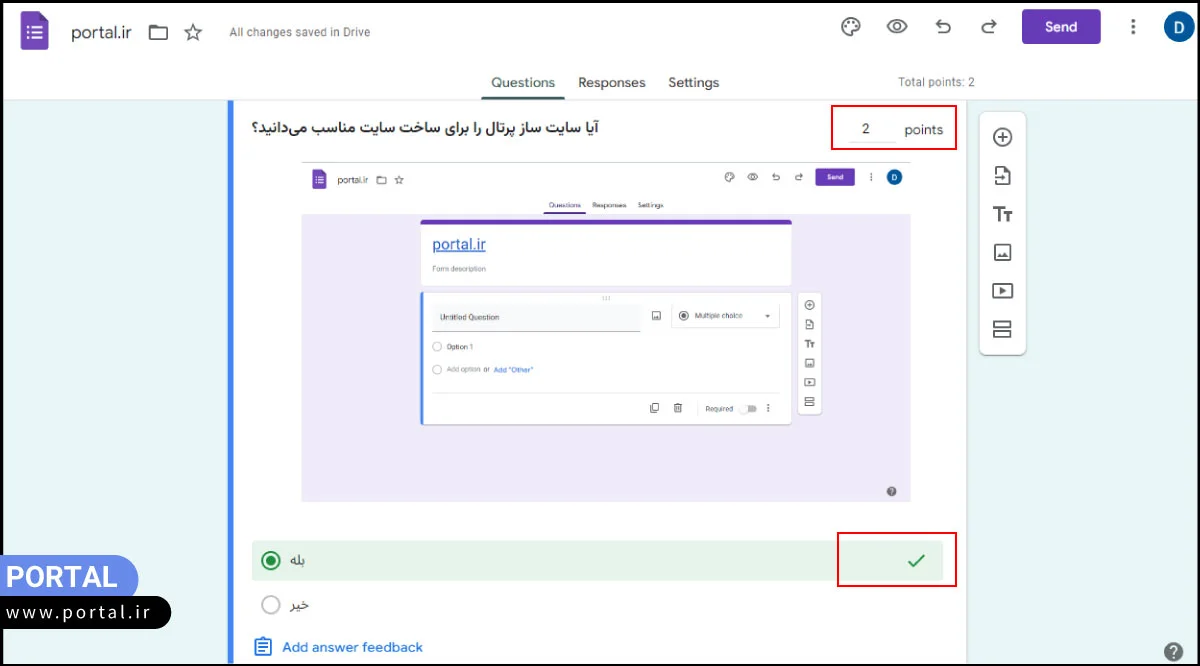Redo the last change
The image size is (1200, 666).
[988, 27]
